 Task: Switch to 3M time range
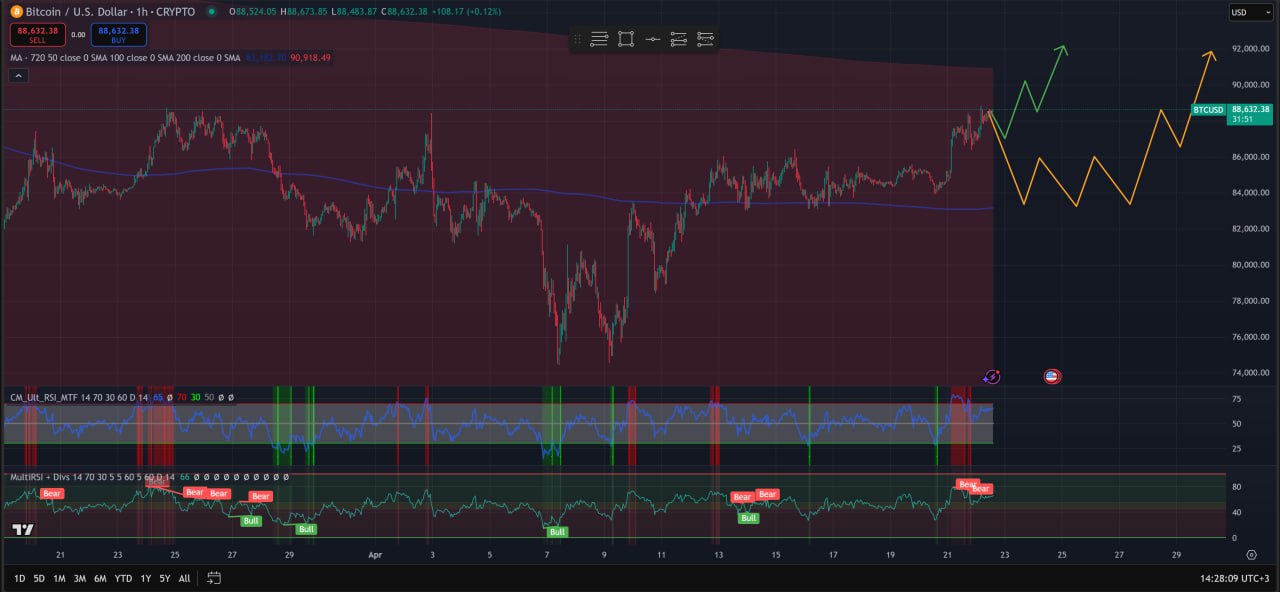[x=80, y=578]
